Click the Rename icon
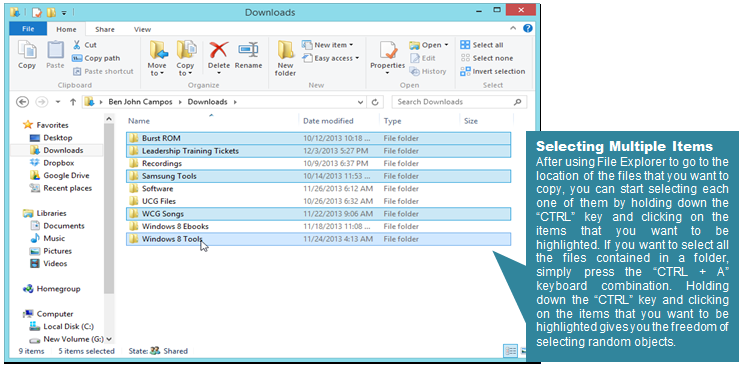 248,50
